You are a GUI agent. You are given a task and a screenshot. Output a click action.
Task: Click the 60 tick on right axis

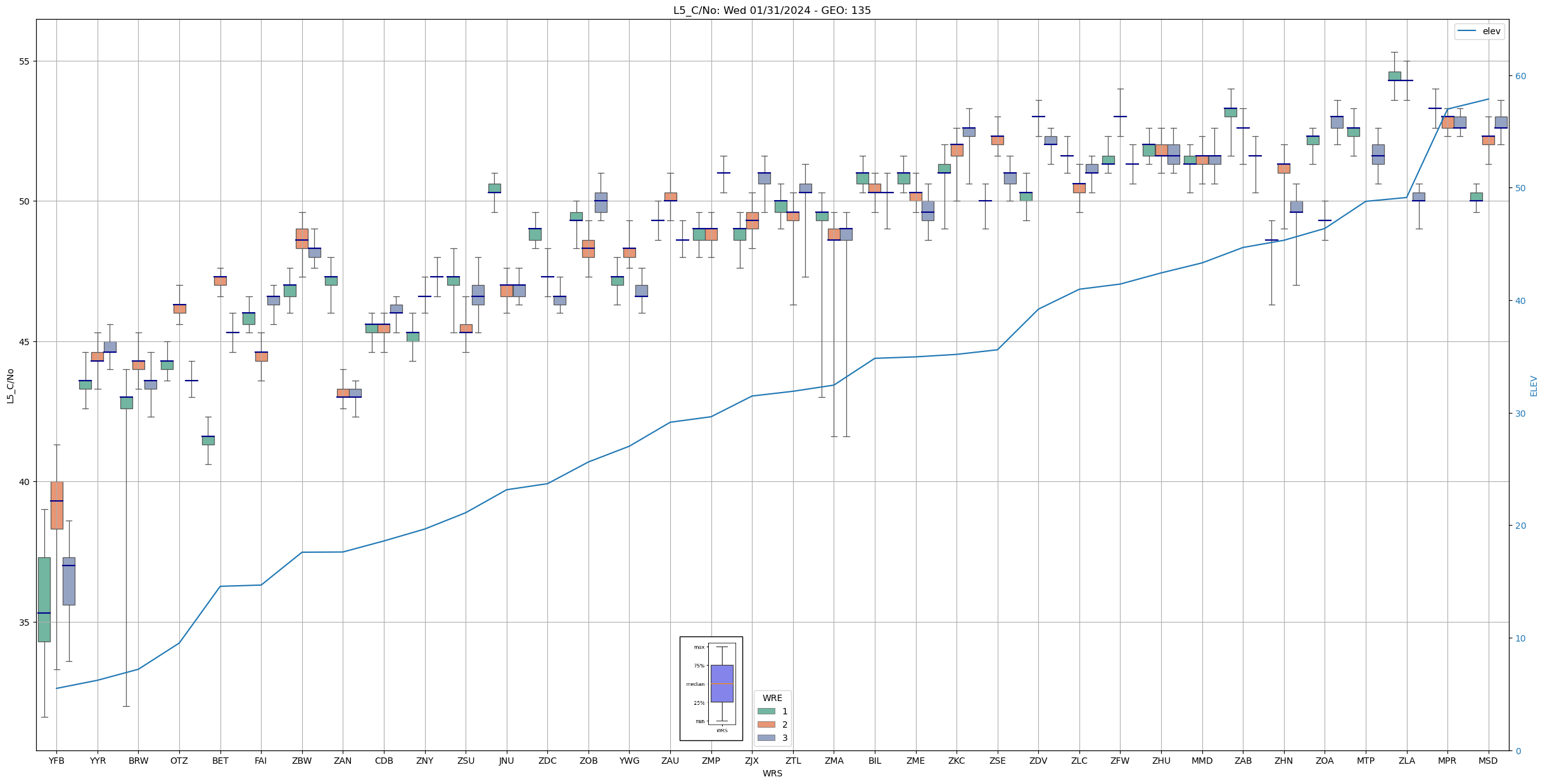[1520, 76]
